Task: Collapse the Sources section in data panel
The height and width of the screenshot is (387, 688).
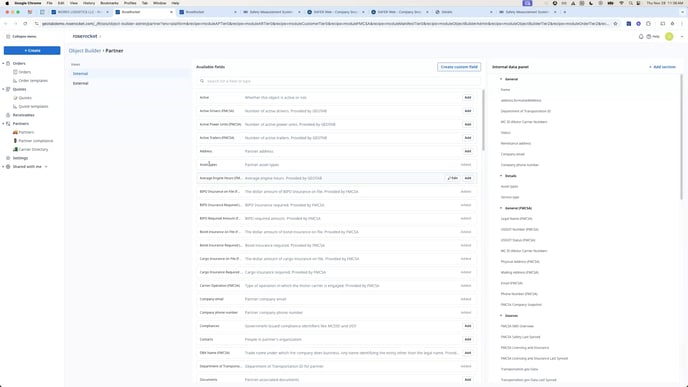Action: (x=501, y=315)
